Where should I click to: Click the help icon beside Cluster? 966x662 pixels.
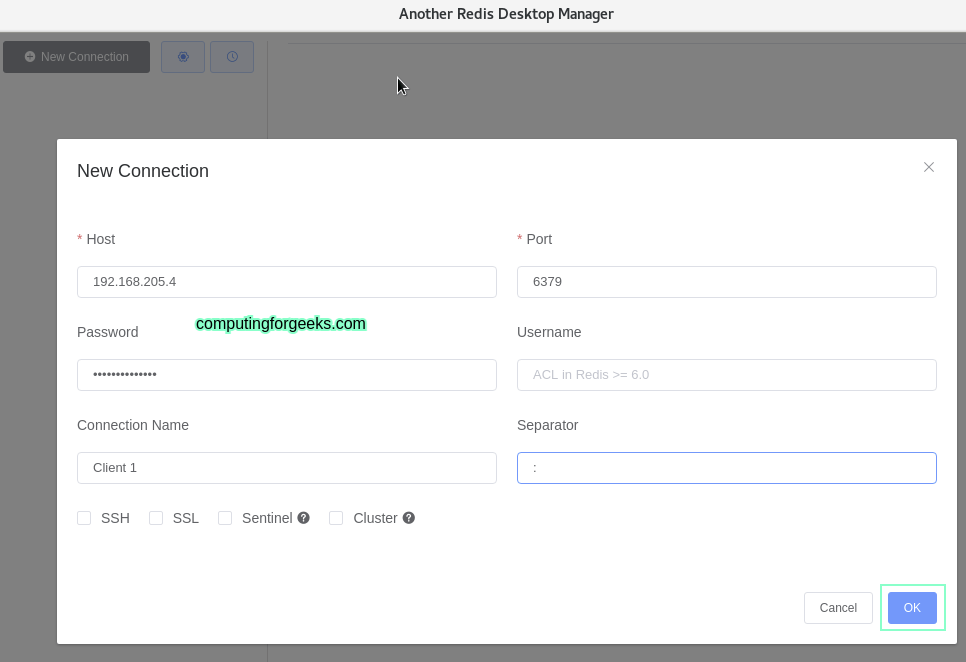408,518
